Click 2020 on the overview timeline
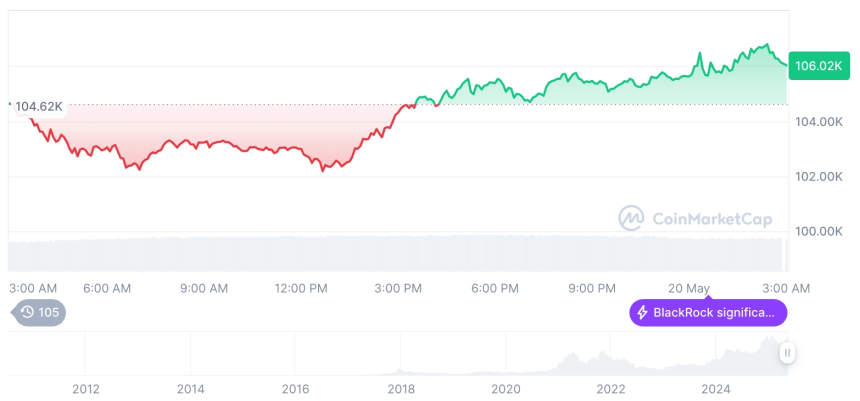 coord(506,389)
